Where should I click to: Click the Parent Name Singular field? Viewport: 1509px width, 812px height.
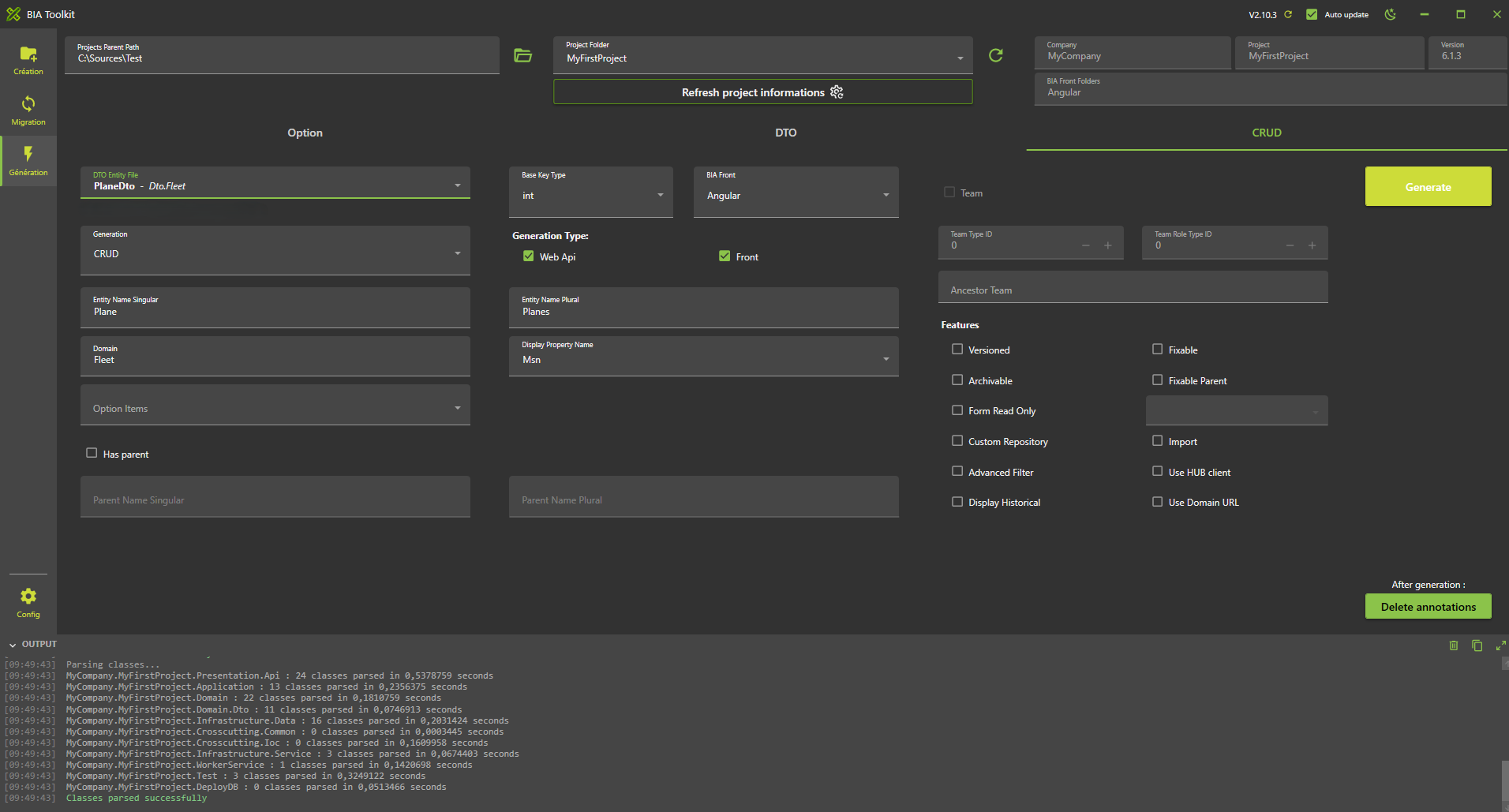(x=275, y=496)
